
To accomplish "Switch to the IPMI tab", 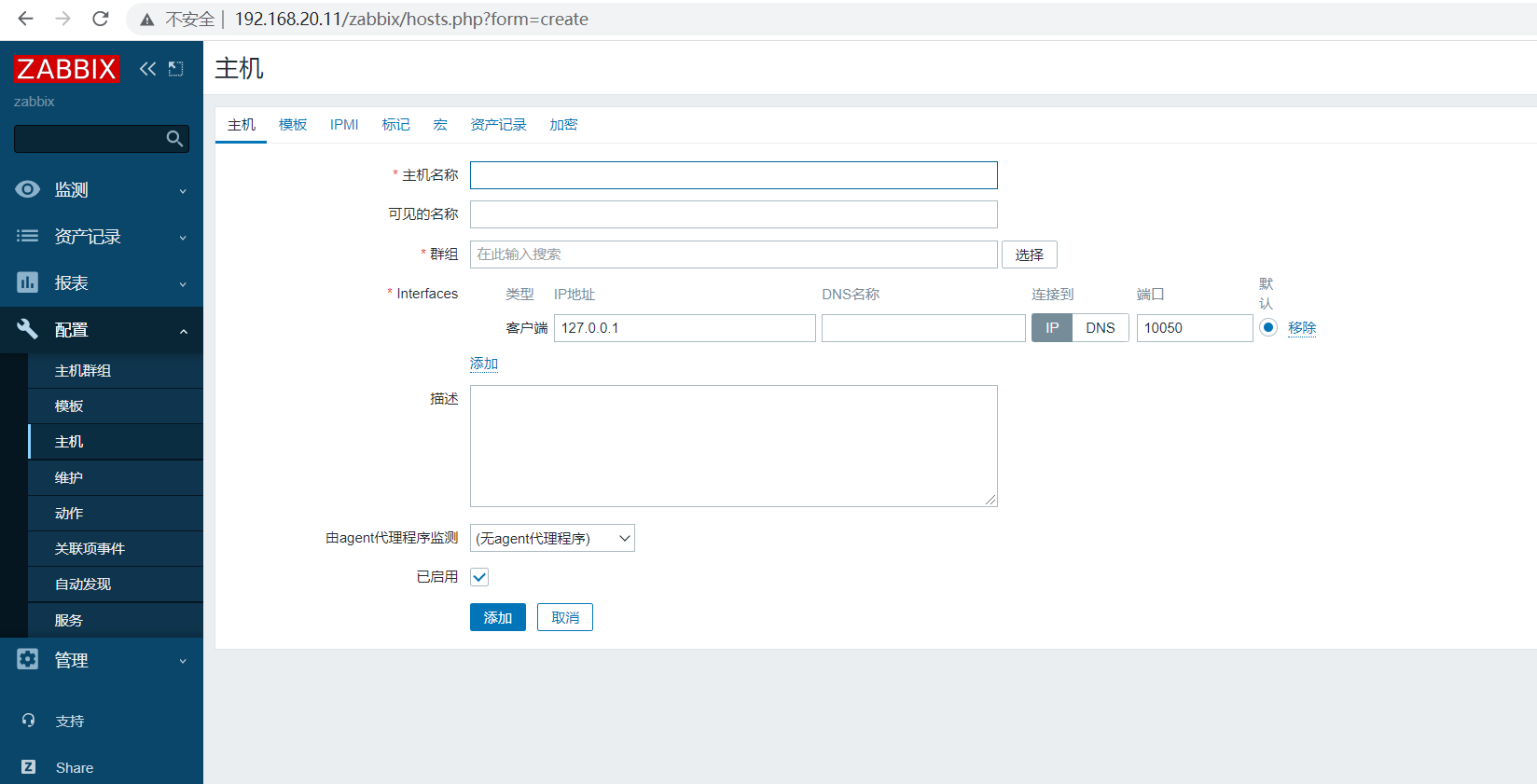I will [x=344, y=125].
